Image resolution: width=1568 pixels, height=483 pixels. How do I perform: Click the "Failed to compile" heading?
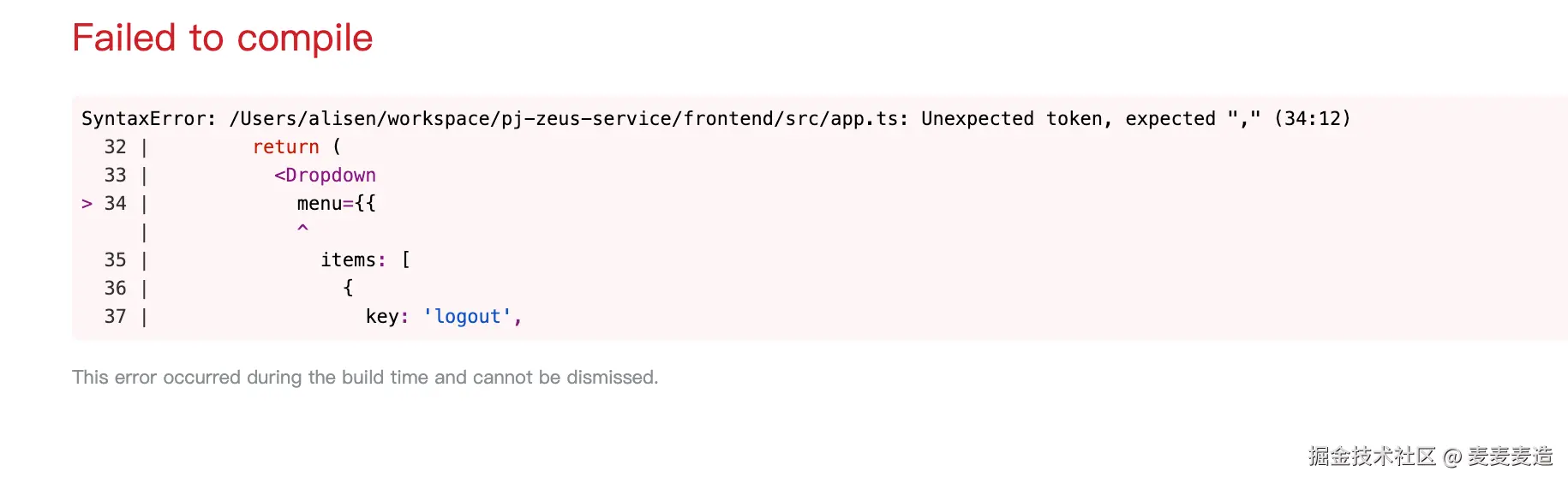[222, 39]
